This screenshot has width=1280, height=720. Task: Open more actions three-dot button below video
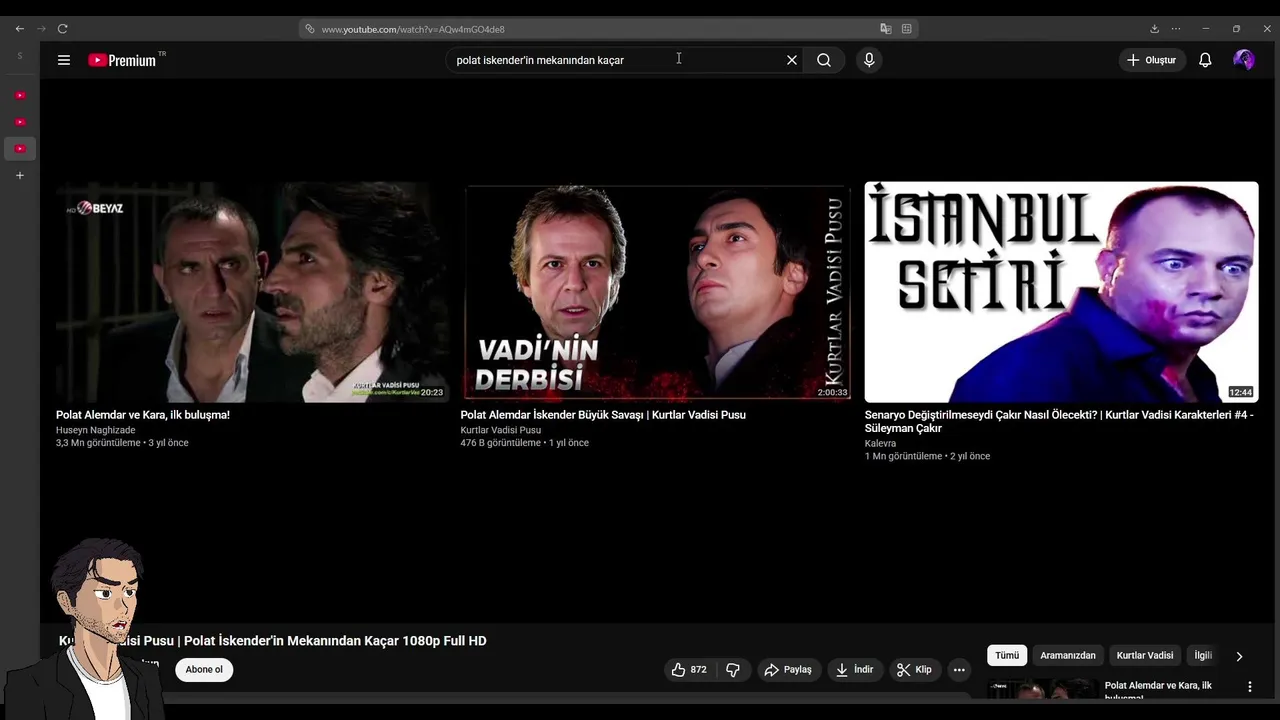[x=959, y=670]
